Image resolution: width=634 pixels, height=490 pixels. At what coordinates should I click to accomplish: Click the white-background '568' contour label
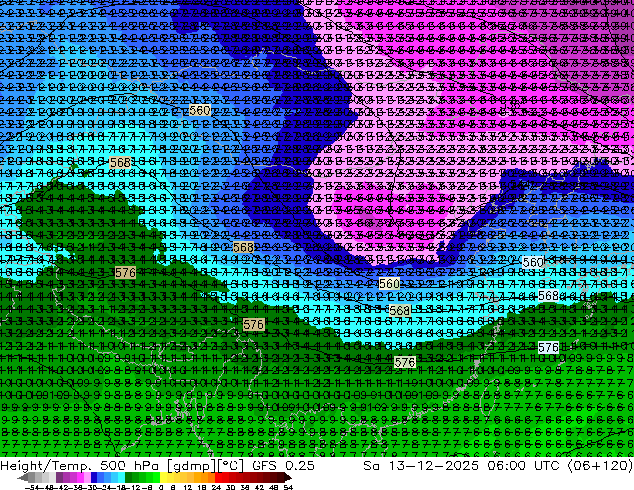pos(548,296)
